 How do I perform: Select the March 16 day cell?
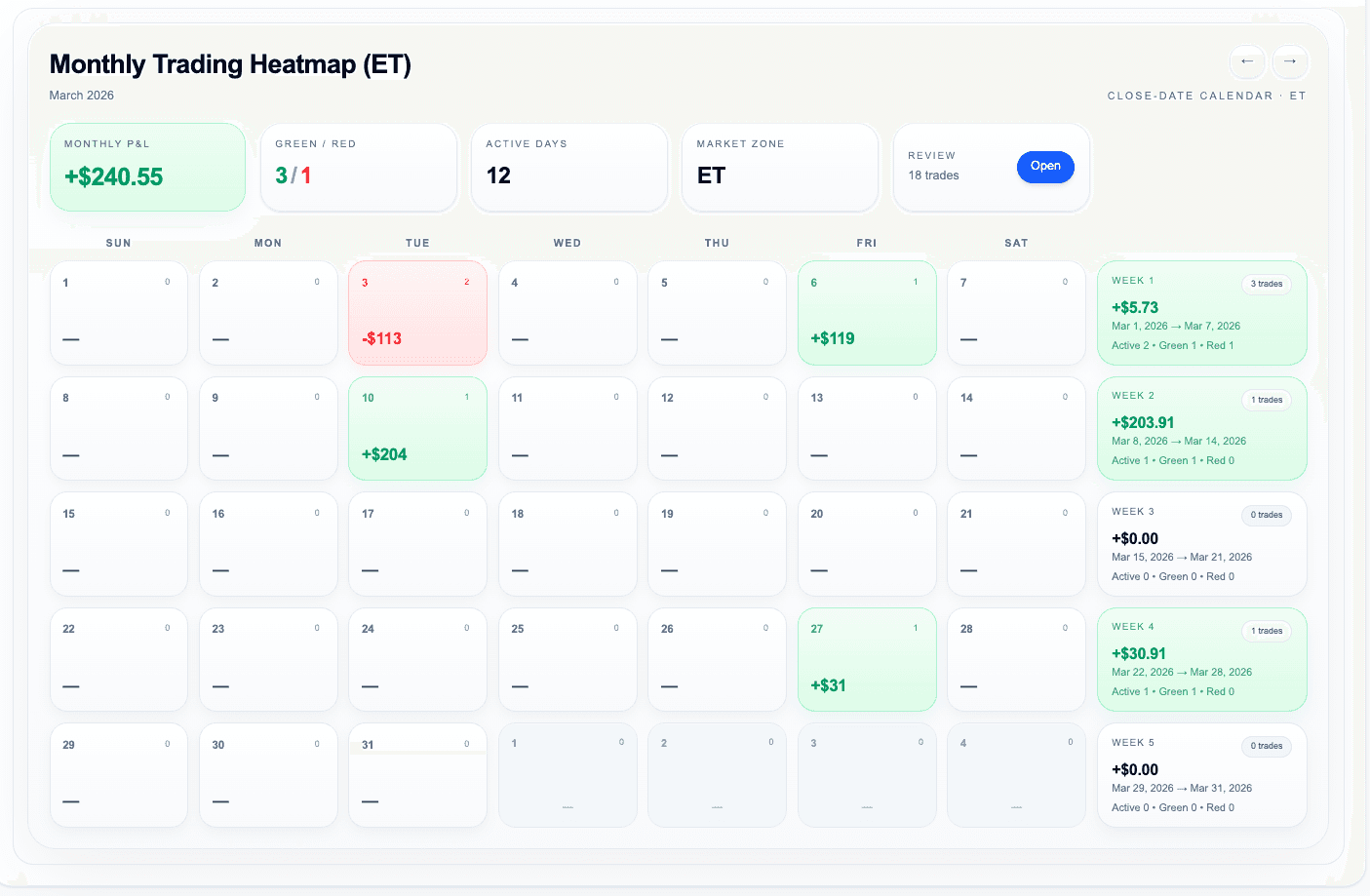coord(268,544)
